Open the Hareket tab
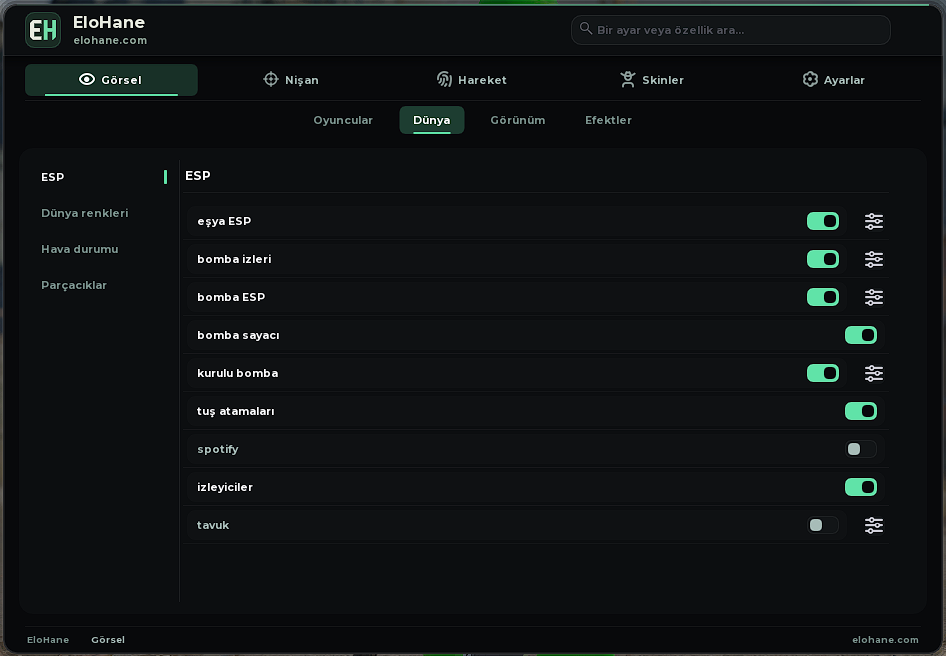 [472, 80]
